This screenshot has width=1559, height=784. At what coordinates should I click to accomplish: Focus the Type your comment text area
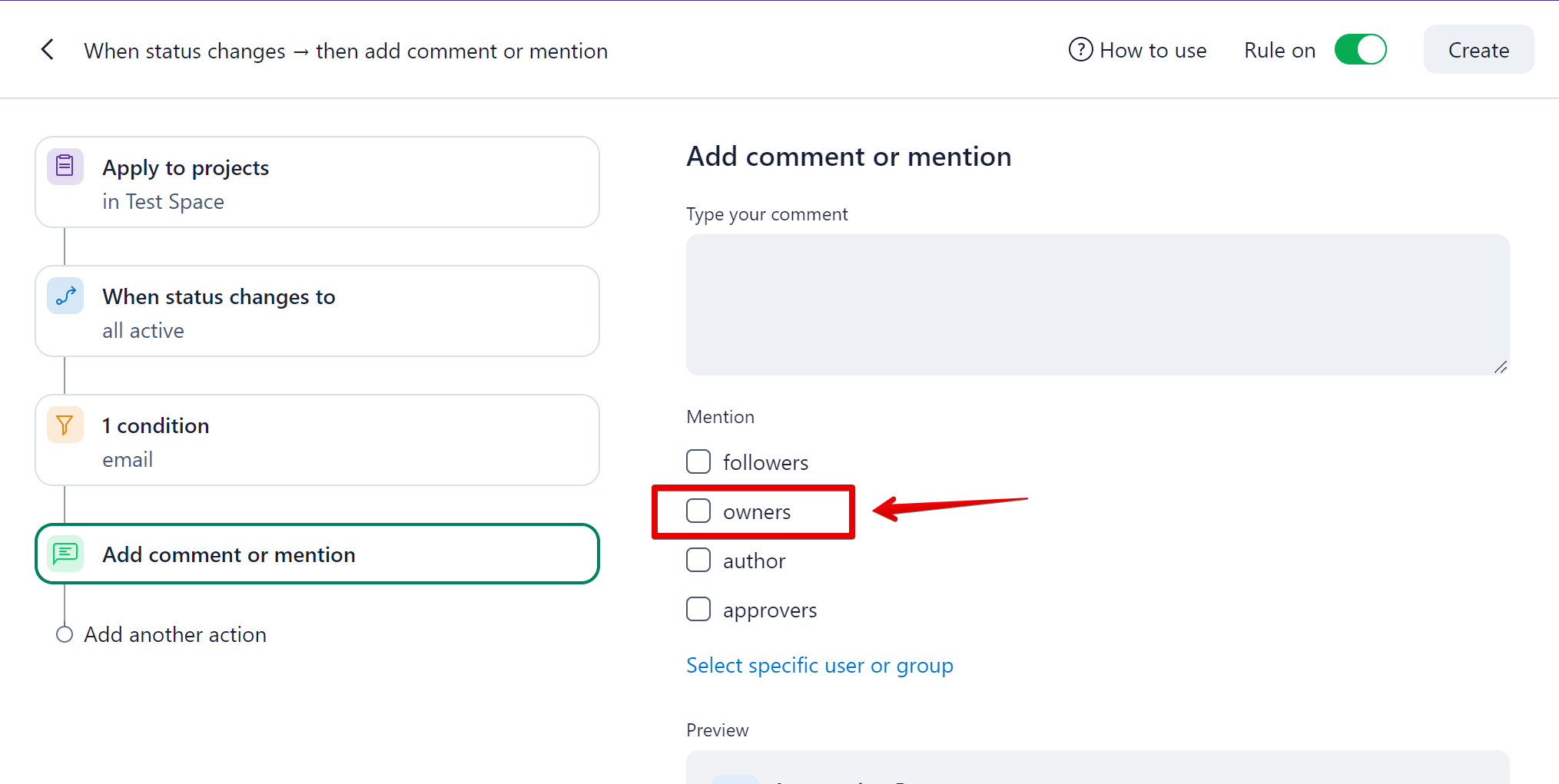coord(1097,305)
